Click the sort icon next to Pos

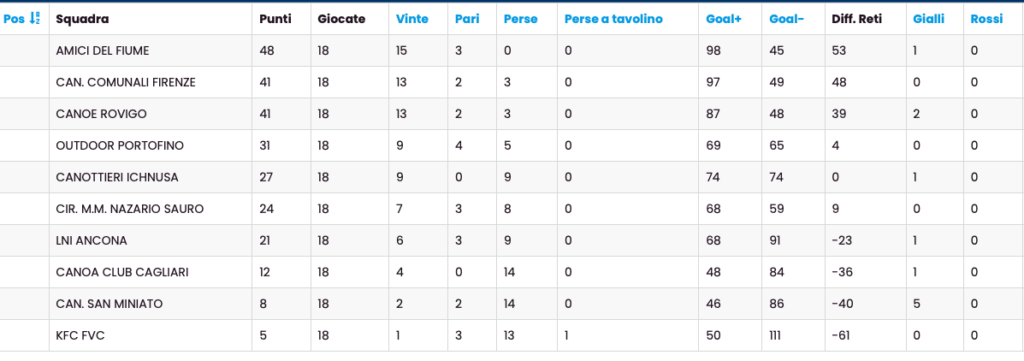[x=35, y=19]
